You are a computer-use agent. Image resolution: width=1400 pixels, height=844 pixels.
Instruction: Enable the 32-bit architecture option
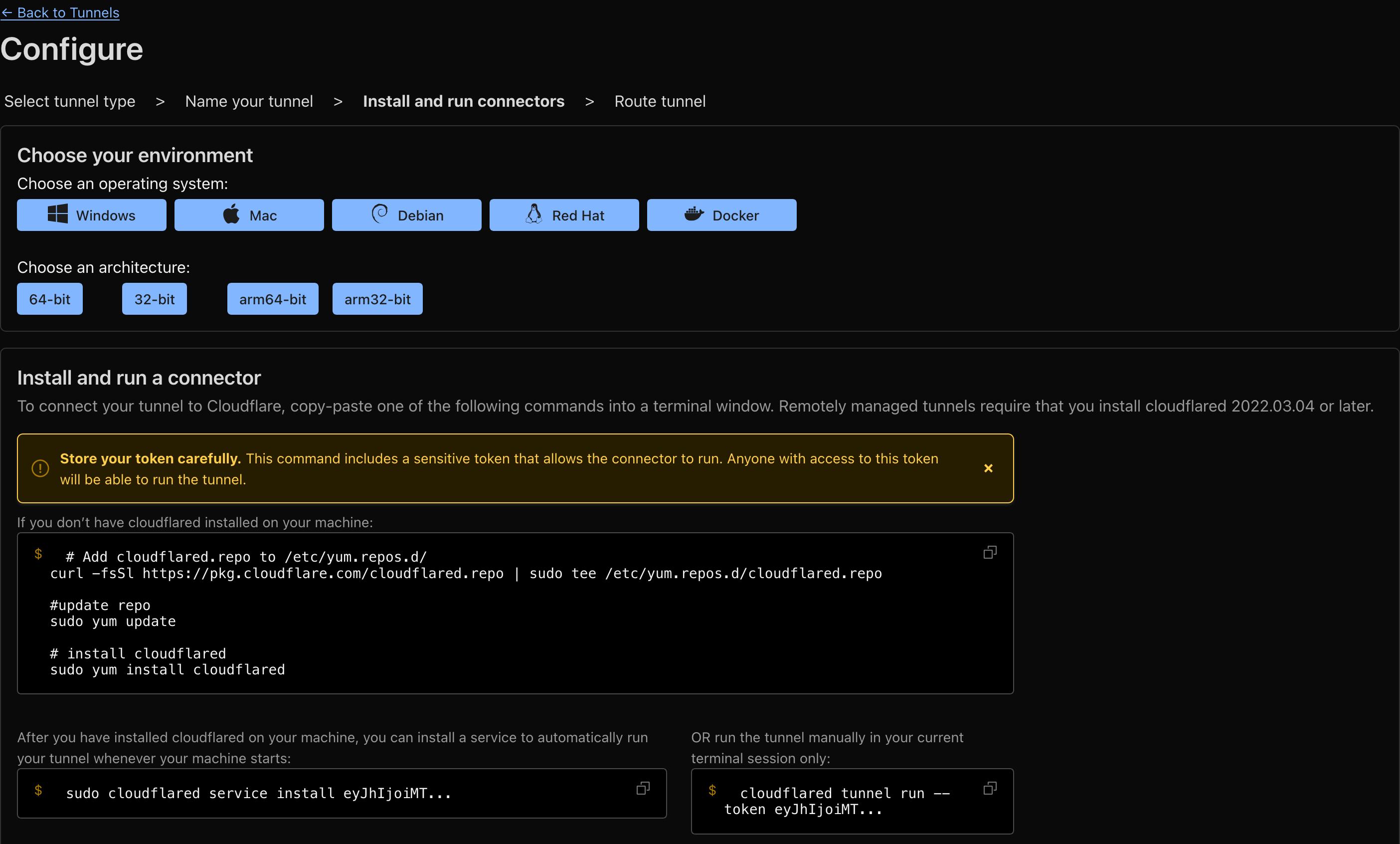(x=154, y=298)
